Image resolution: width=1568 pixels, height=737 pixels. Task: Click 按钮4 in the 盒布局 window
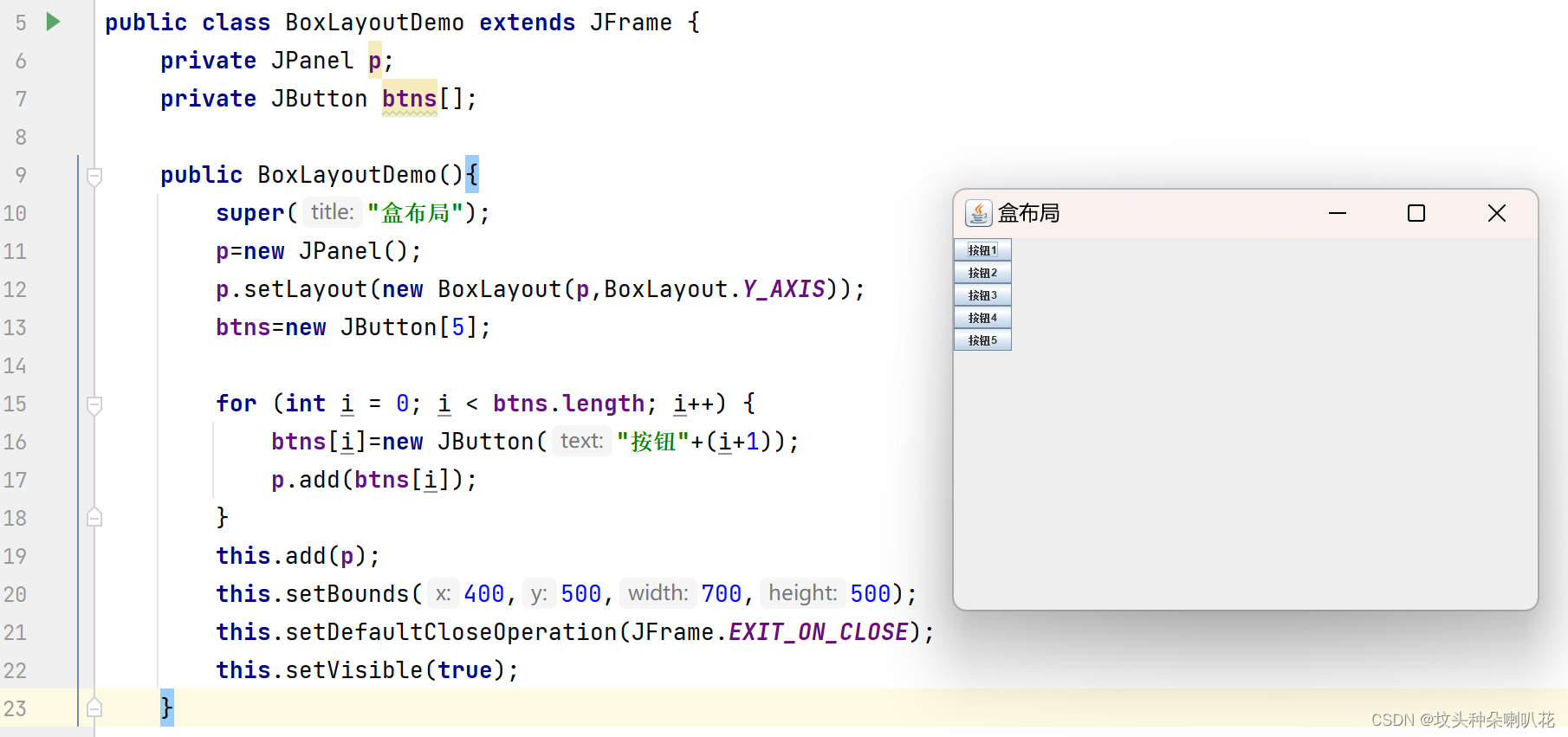[982, 318]
